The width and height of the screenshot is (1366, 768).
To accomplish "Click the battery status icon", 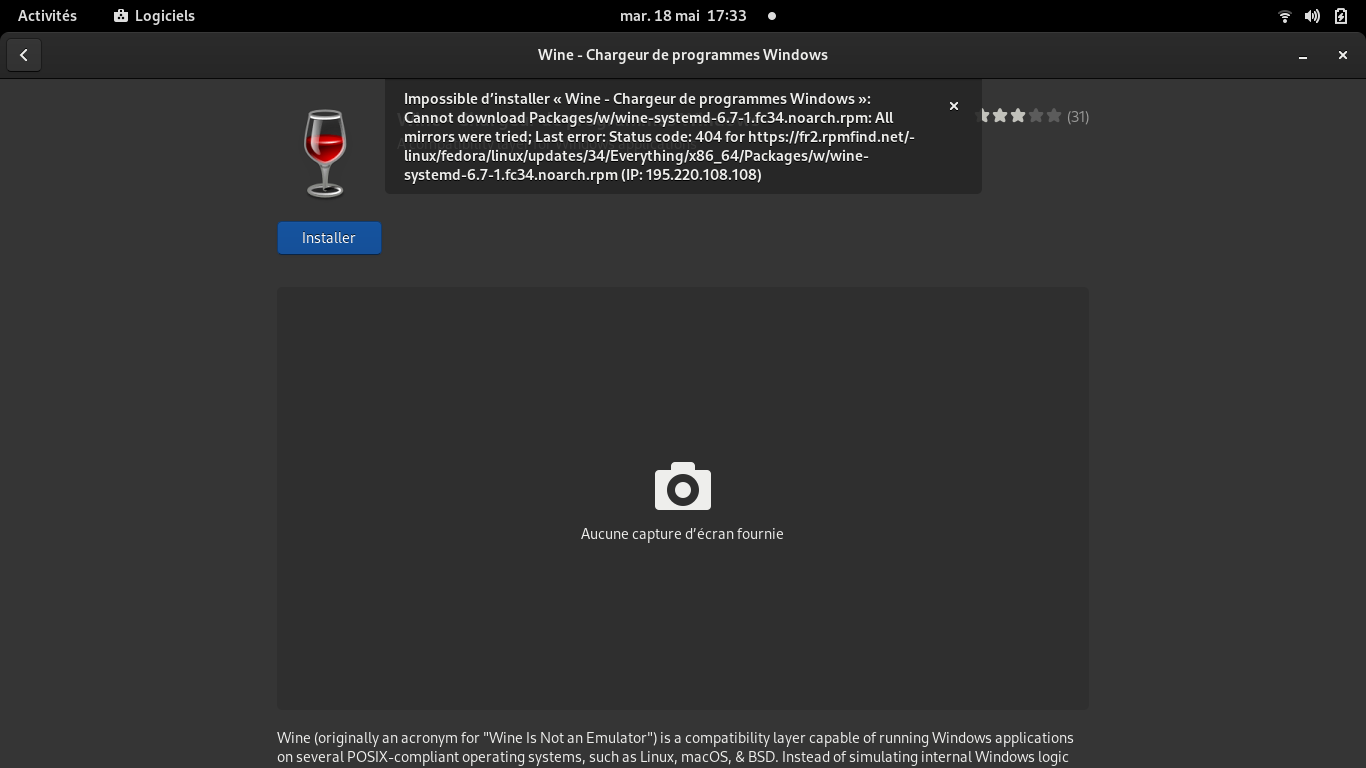I will coord(1341,16).
